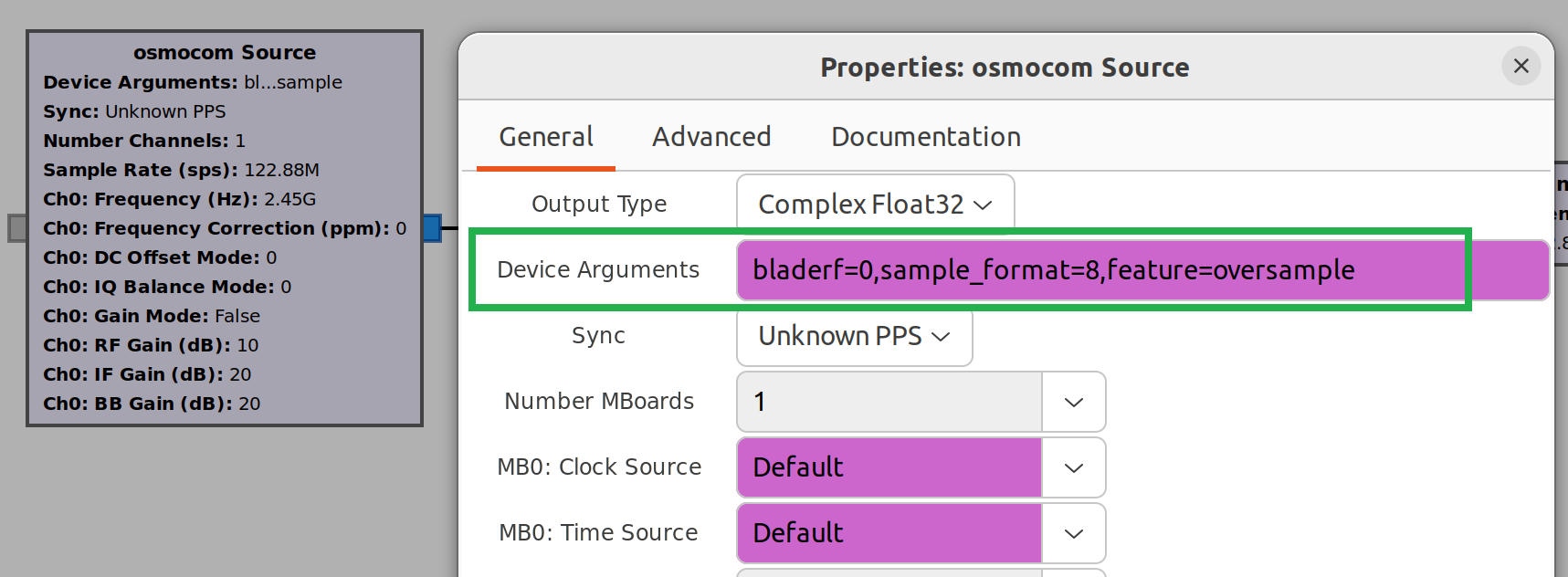Click the Sample Rate line in the block
This screenshot has width=1568, height=577.
(181, 170)
